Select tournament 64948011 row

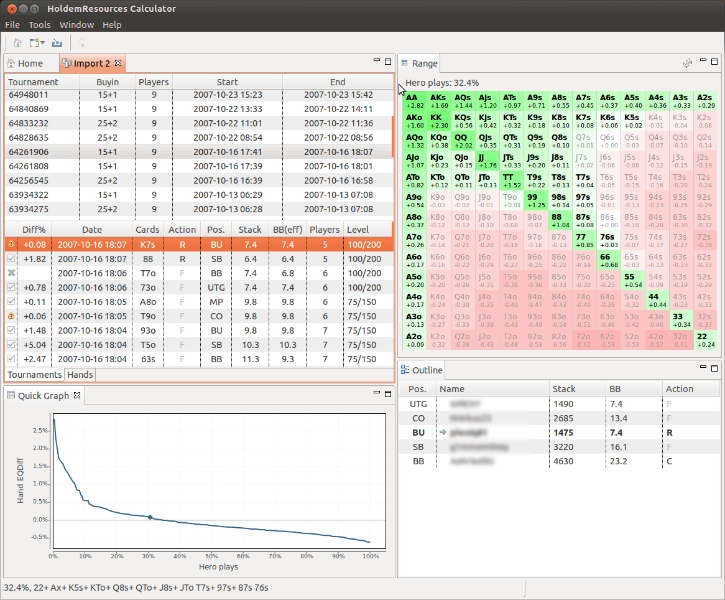click(199, 95)
